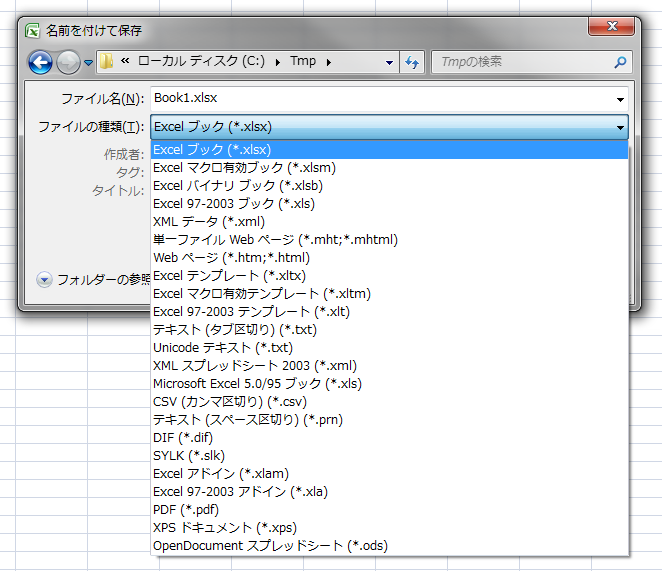Open the recent locations dropdown arrow
This screenshot has height=571, width=662.
(88, 63)
